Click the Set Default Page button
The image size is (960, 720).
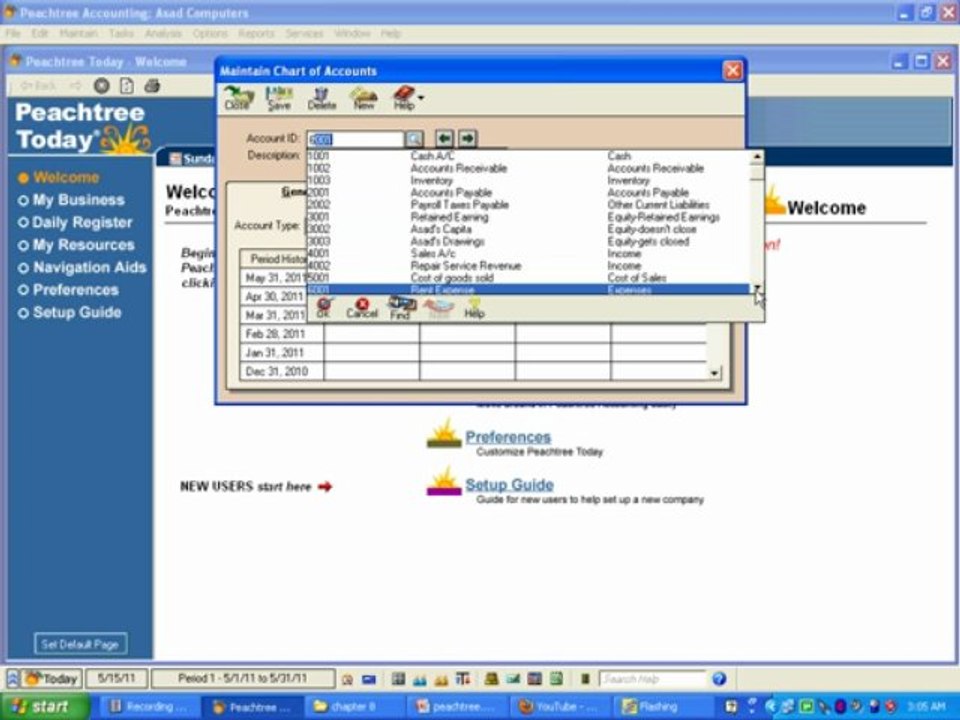point(80,644)
